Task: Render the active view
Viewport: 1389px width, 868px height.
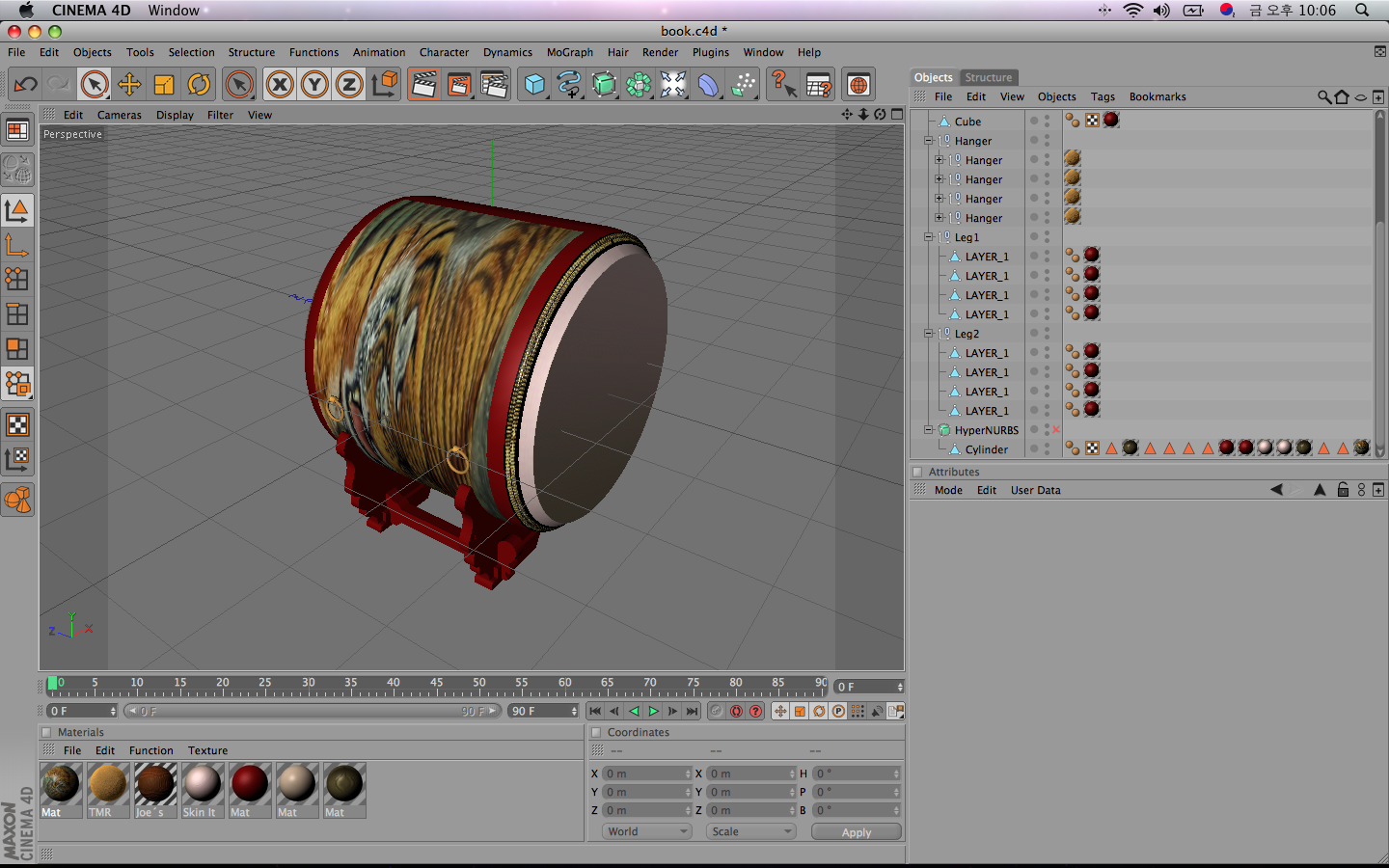Action: coord(423,85)
